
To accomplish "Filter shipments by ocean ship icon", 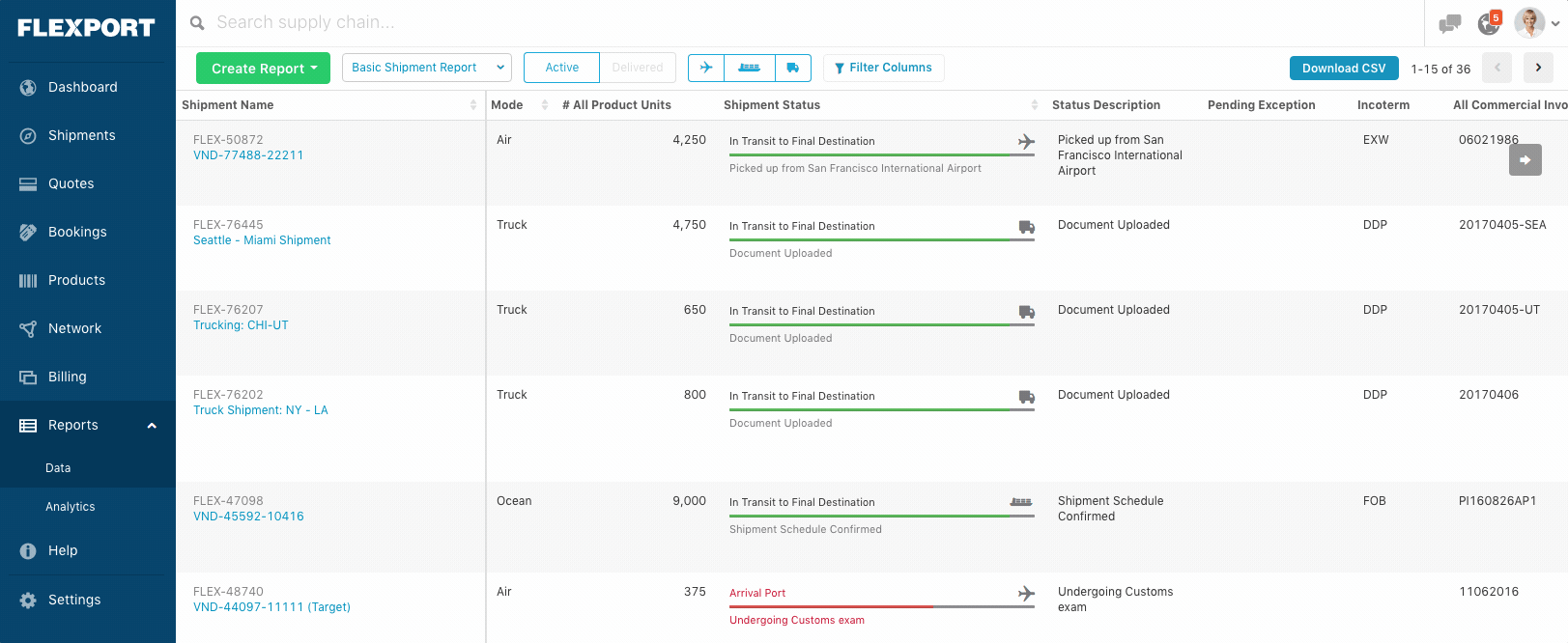I will [749, 68].
